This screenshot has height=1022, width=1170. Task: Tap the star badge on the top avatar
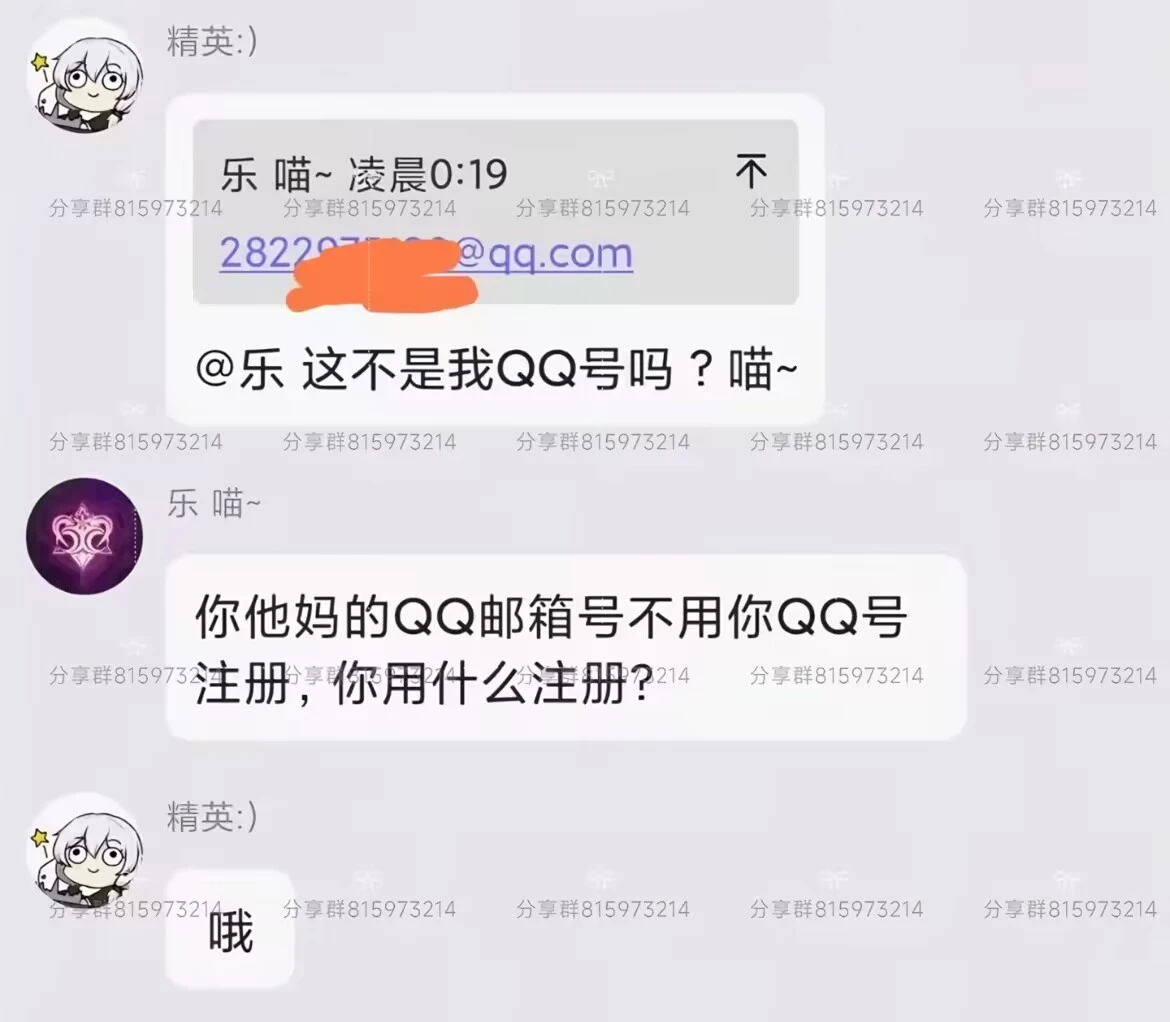click(x=39, y=63)
